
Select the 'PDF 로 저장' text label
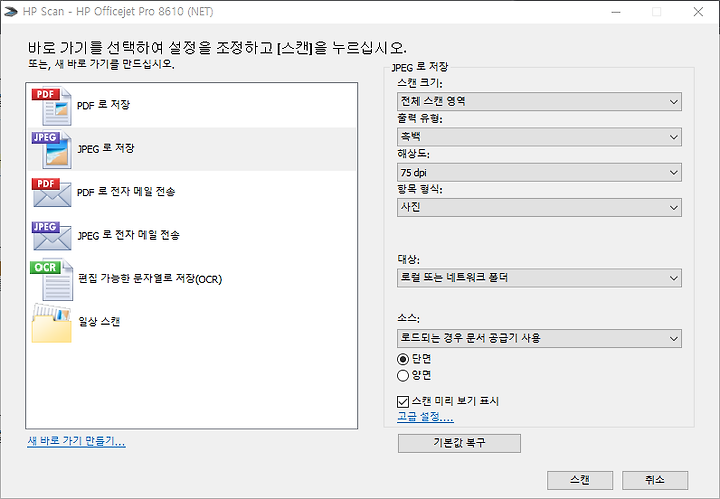(103, 105)
